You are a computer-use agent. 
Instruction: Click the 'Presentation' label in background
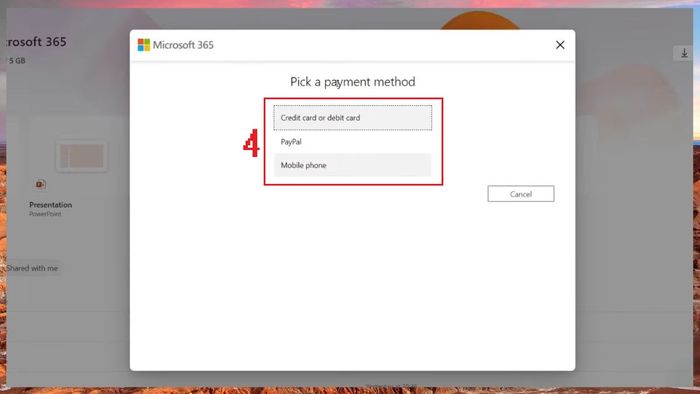[50, 205]
